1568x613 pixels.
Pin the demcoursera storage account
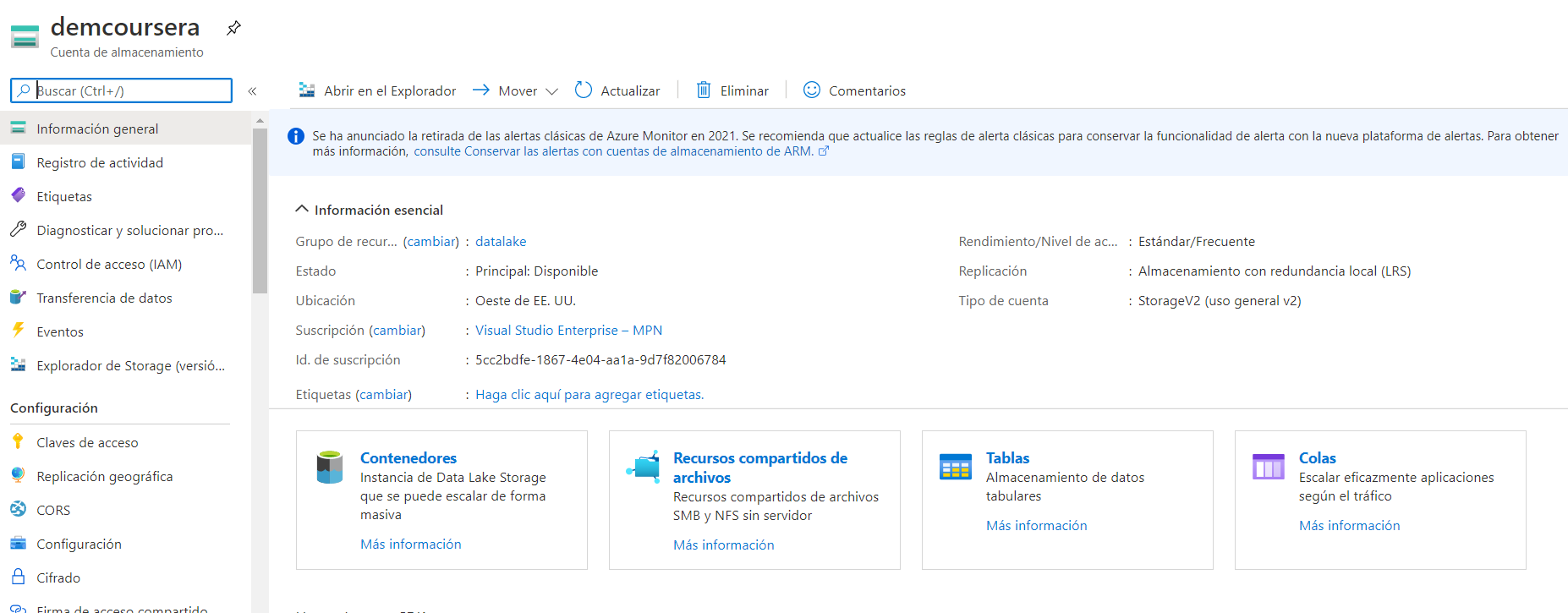click(233, 28)
